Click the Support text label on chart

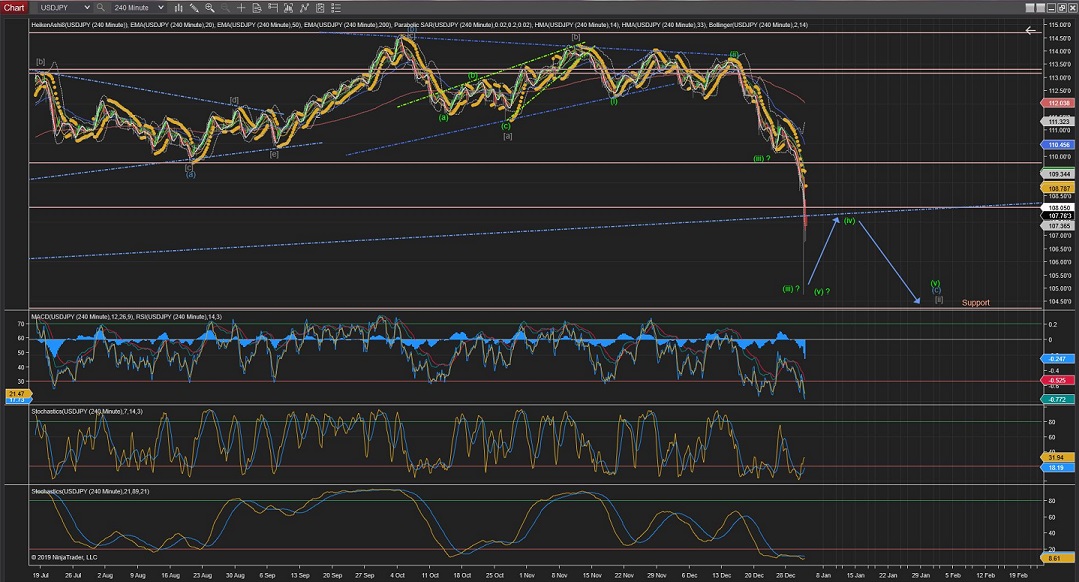click(x=975, y=303)
